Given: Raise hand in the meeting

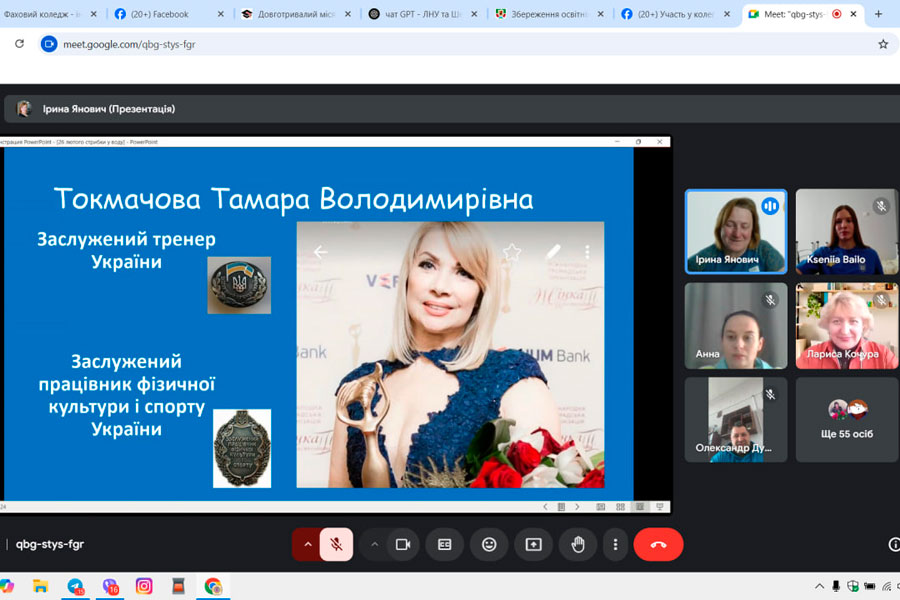Looking at the screenshot, I should pyautogui.click(x=577, y=544).
